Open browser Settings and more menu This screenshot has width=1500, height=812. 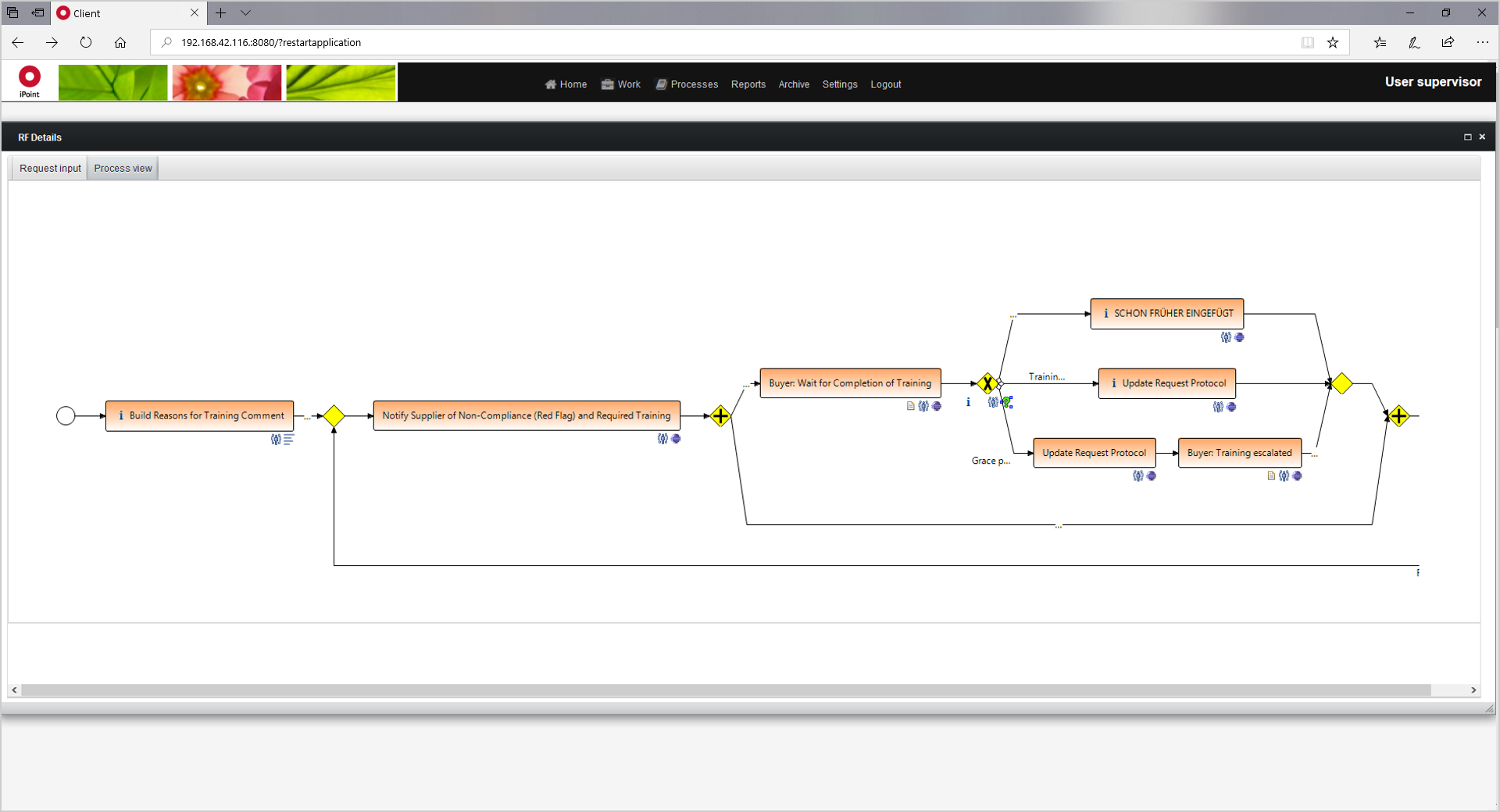coord(1482,42)
